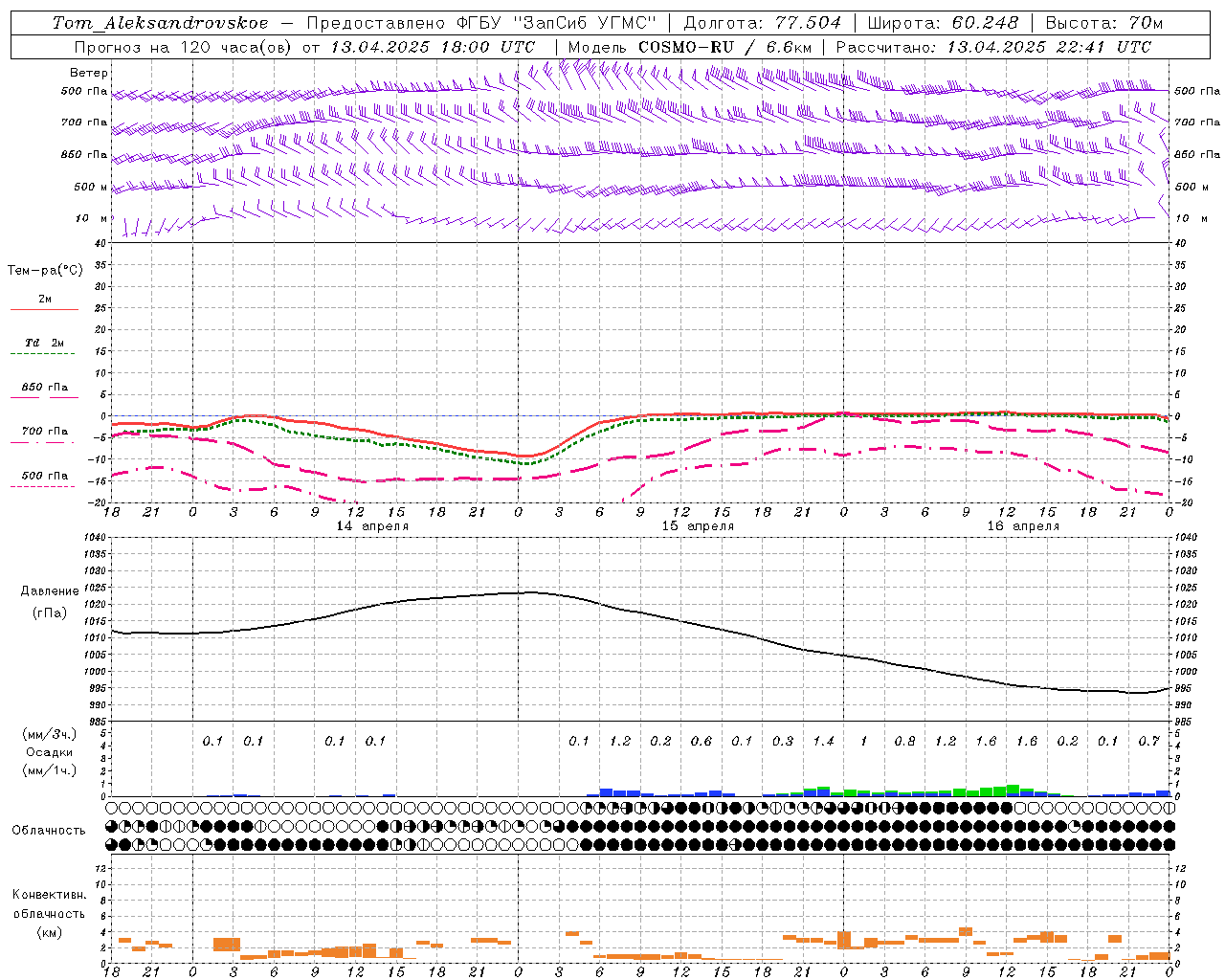Click the Долгота: 77.504 header field

click(763, 22)
